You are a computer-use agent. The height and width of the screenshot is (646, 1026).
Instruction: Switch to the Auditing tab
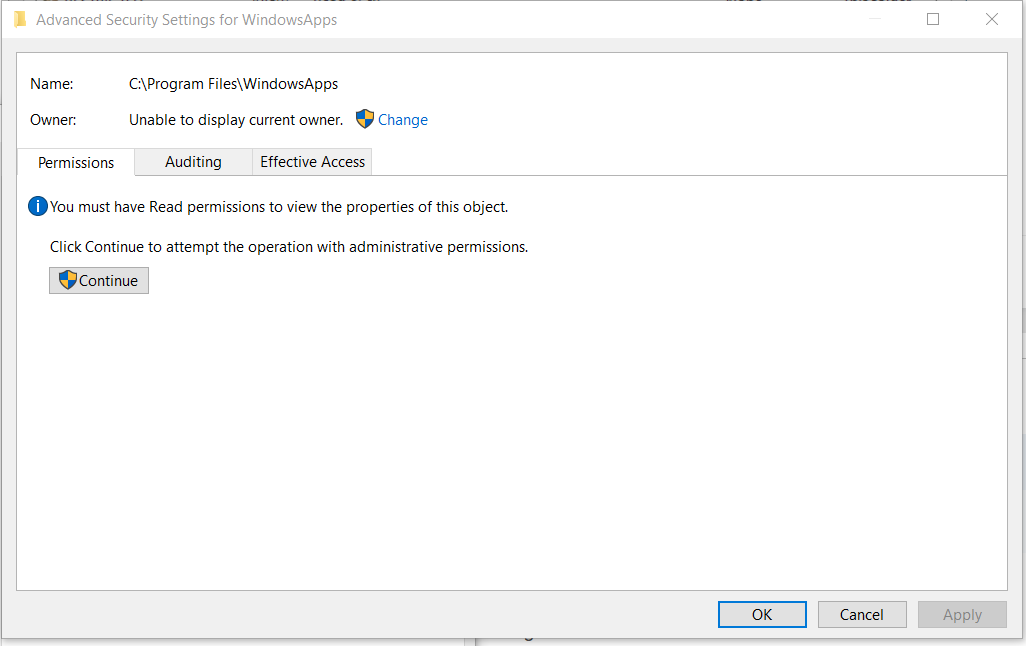192,162
